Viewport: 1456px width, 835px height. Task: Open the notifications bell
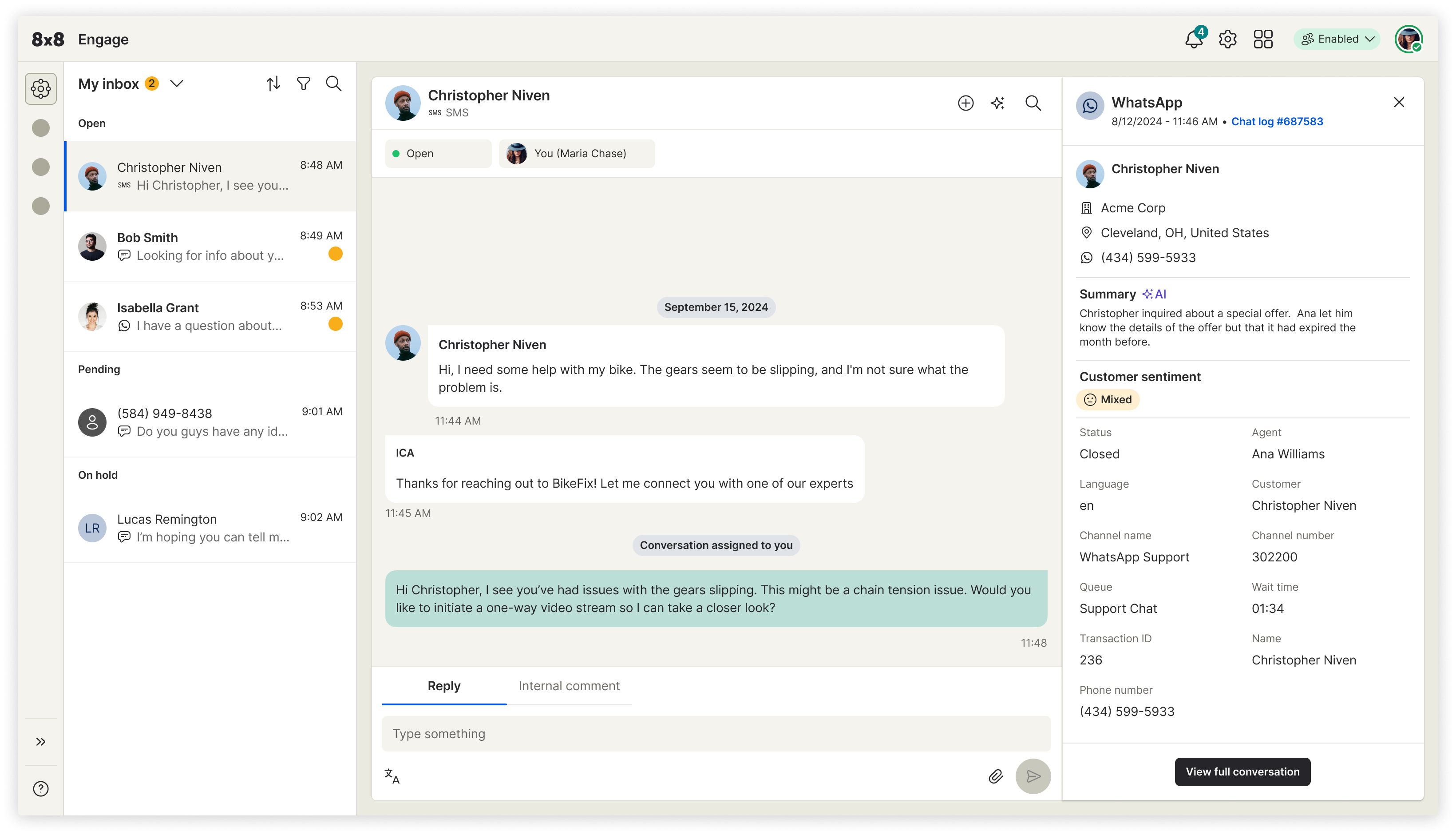1194,40
